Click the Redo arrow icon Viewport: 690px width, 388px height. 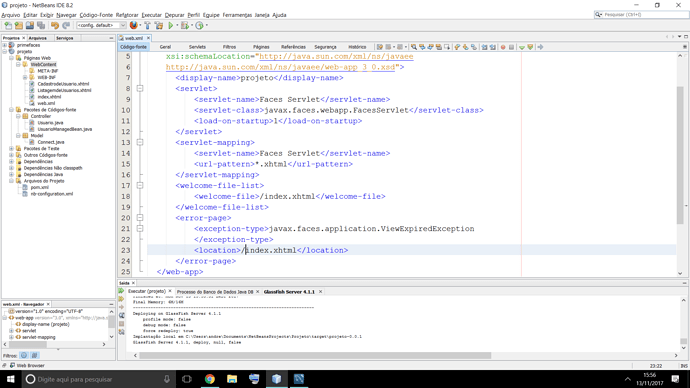[66, 26]
